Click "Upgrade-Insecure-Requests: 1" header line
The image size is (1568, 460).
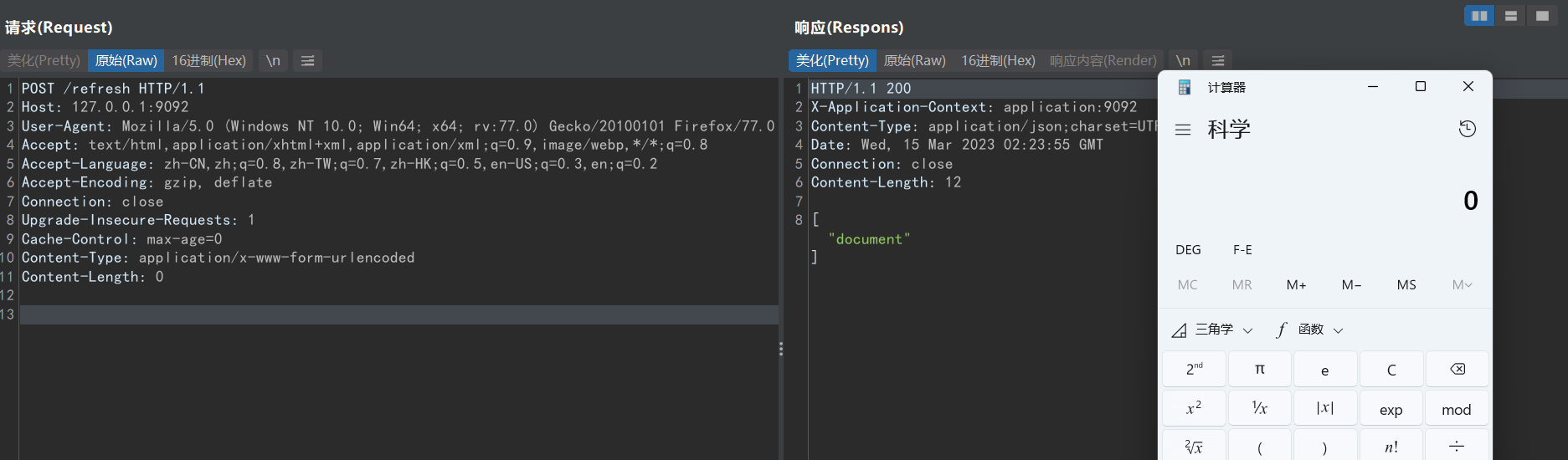pos(139,220)
